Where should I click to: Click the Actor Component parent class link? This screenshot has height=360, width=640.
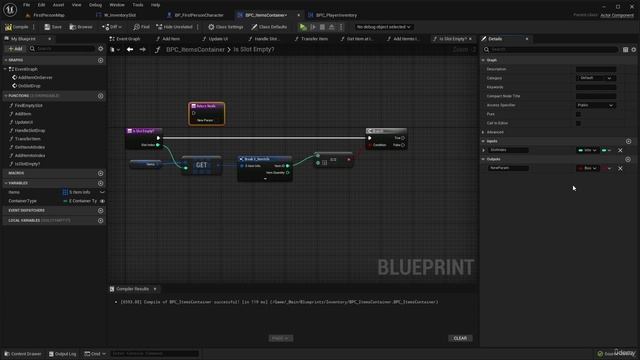(x=617, y=16)
